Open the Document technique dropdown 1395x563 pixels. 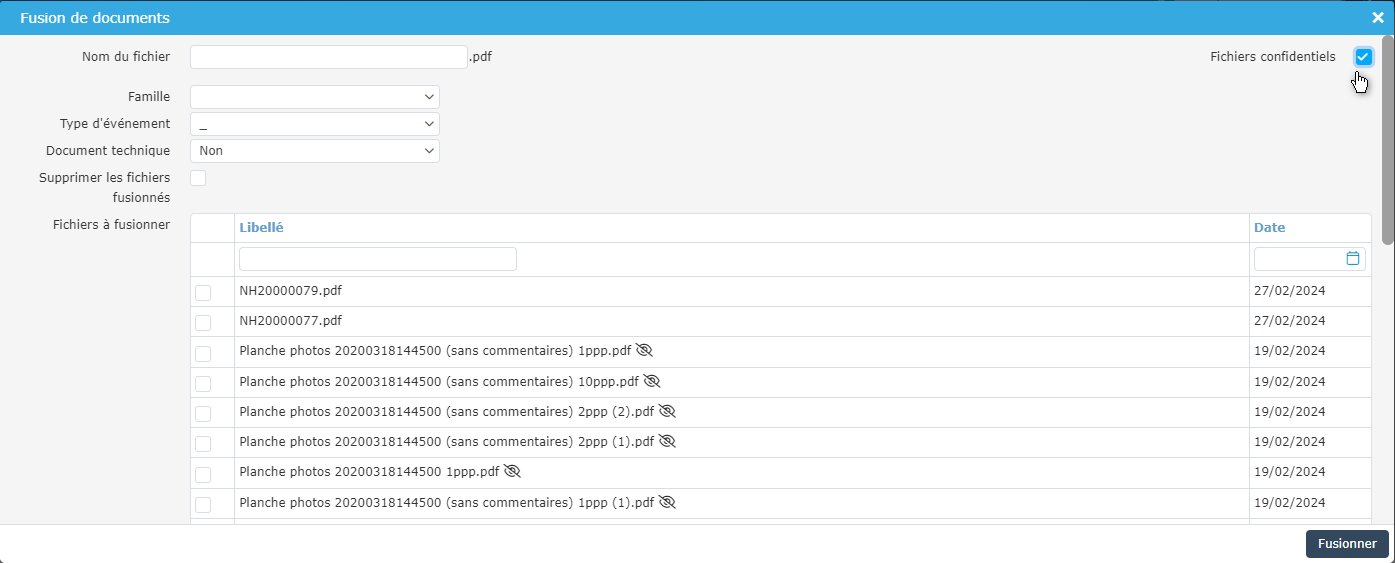tap(314, 151)
